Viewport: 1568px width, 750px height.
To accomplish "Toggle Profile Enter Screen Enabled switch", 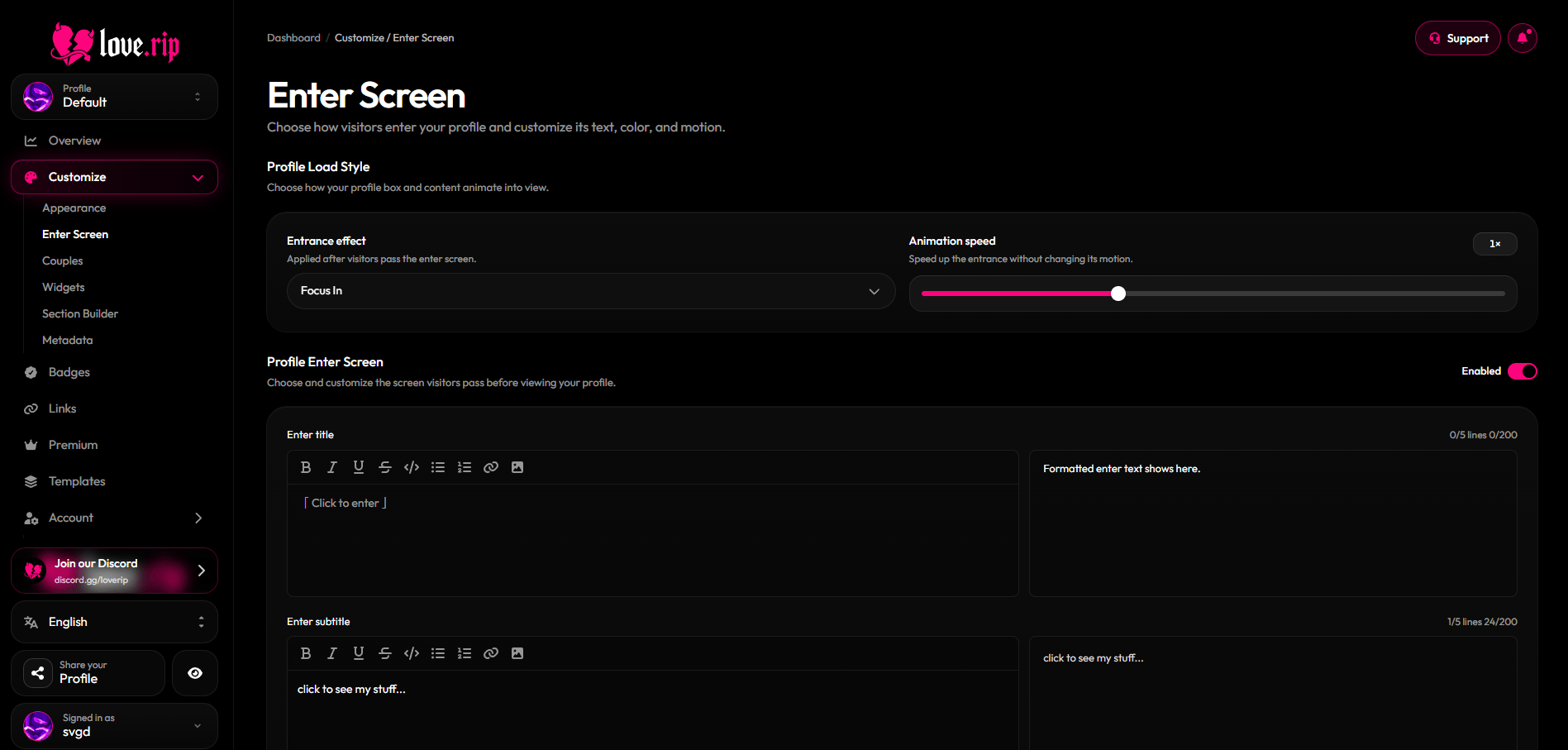I will coord(1523,371).
